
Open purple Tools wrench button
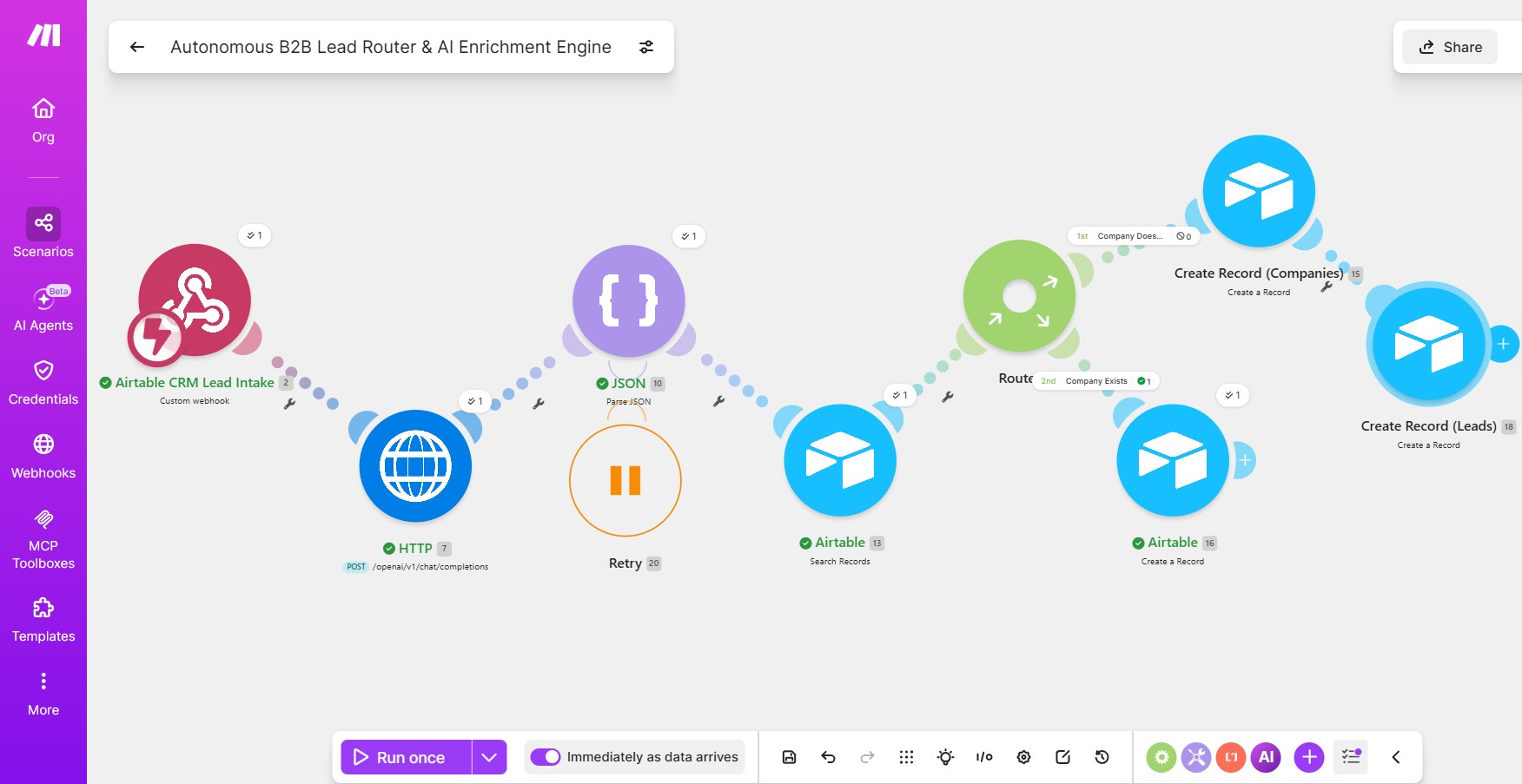click(1196, 757)
